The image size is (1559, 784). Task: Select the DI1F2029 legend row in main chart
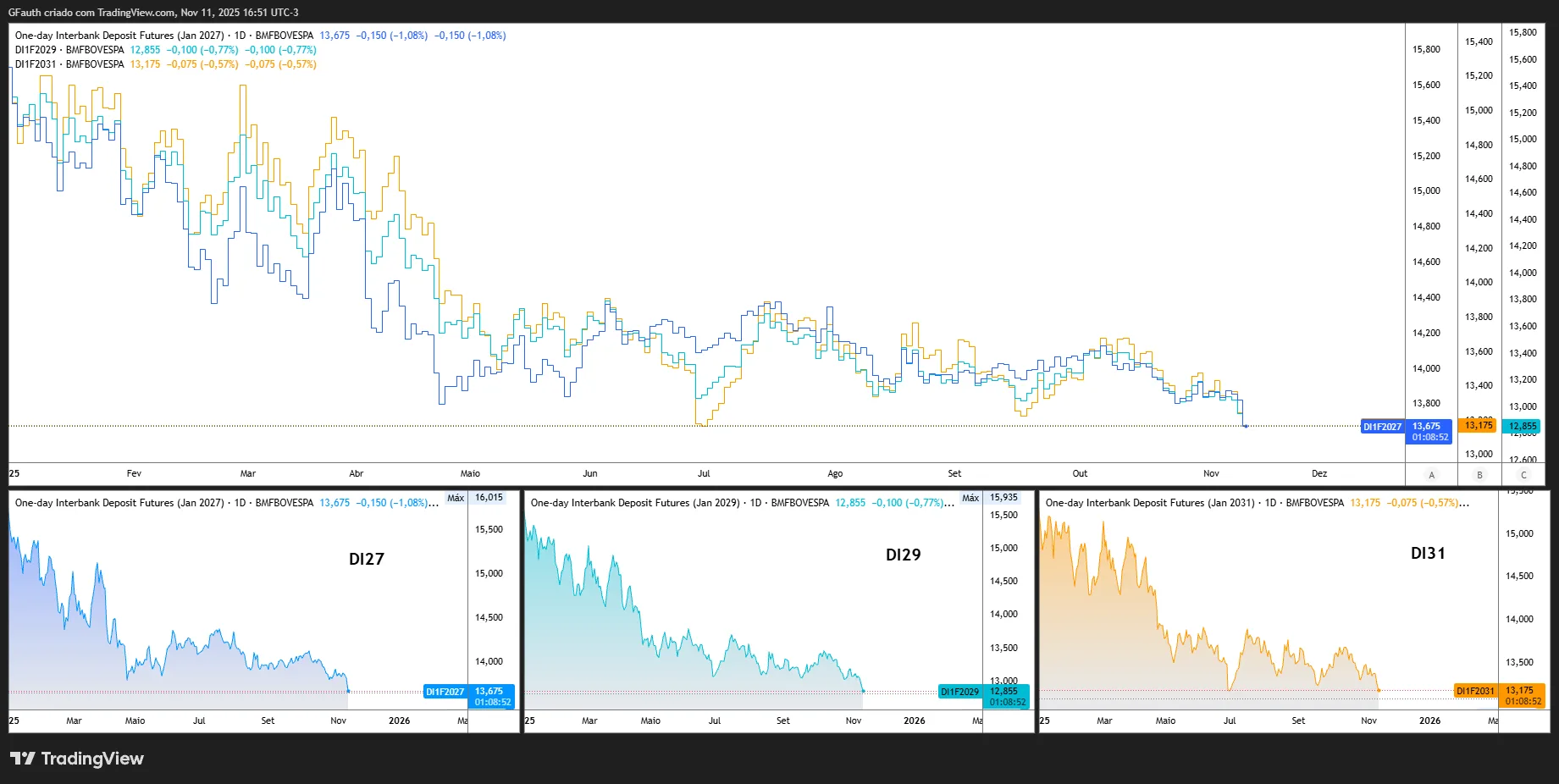tap(69, 50)
